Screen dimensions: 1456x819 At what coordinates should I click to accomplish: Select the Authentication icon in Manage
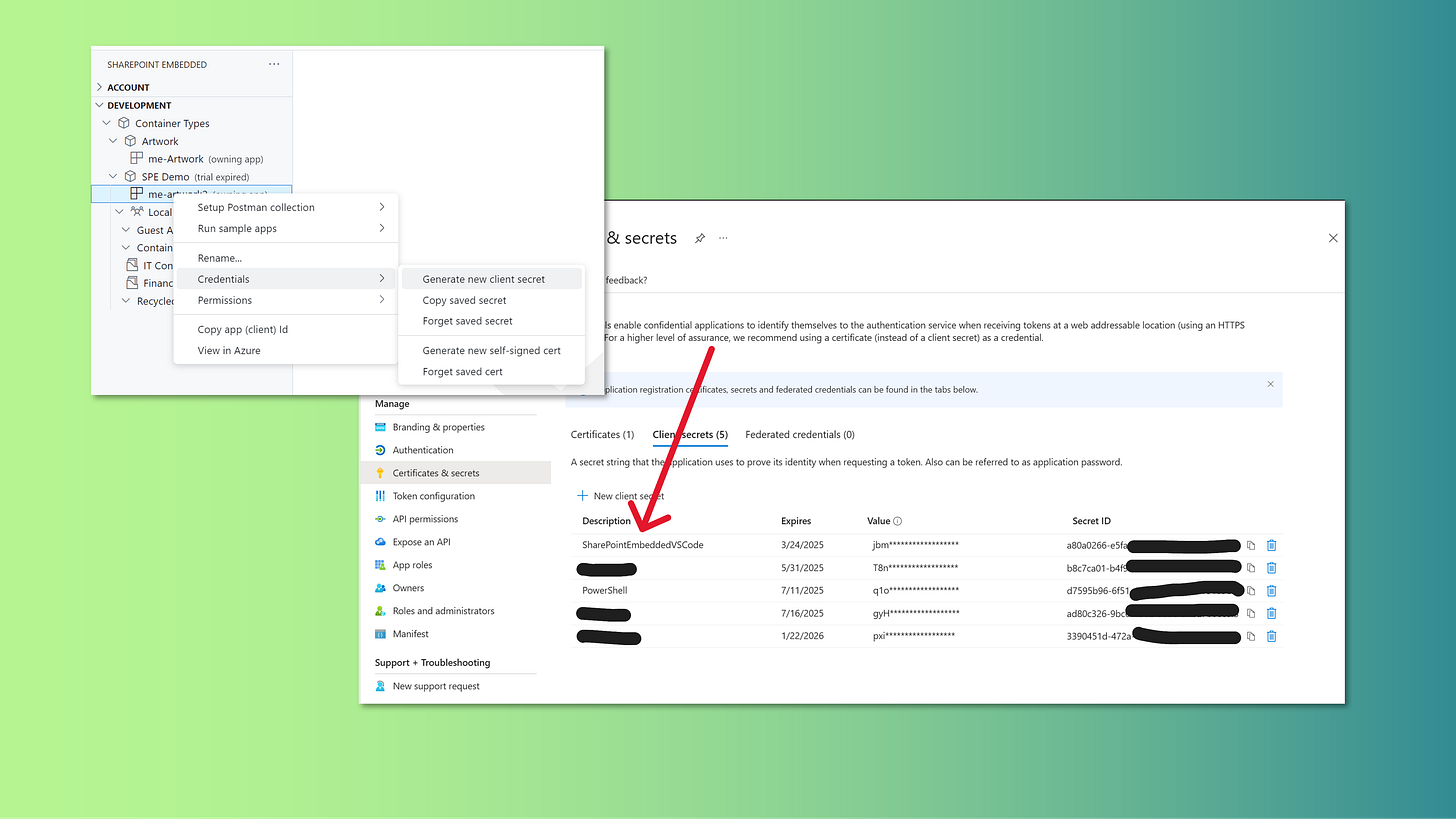pos(380,450)
